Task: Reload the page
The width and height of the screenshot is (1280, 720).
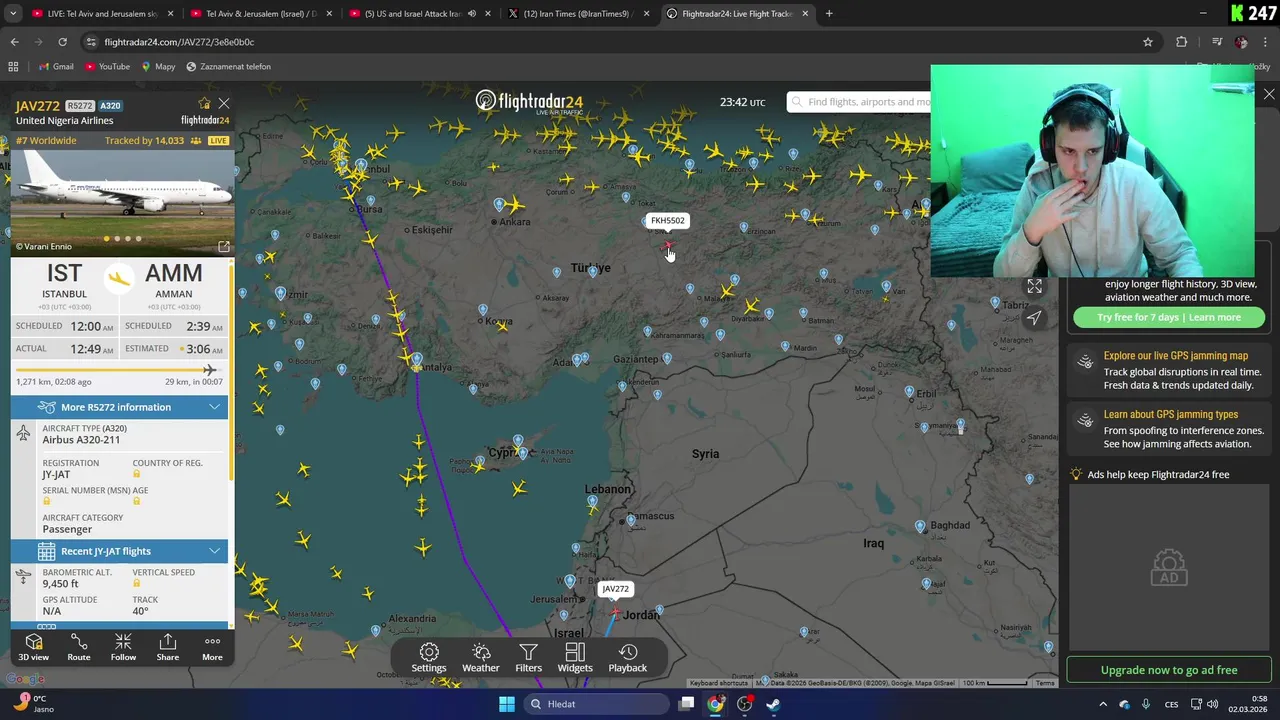Action: 62,42
